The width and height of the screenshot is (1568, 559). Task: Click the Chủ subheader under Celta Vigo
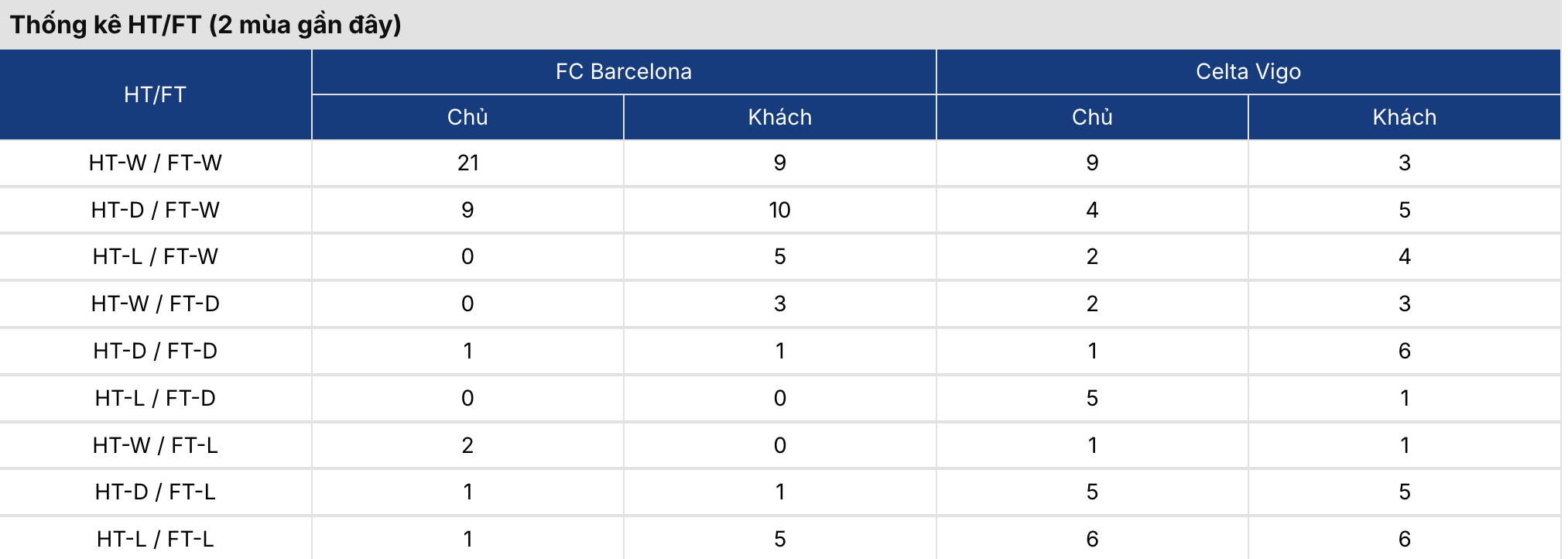[x=1092, y=117]
